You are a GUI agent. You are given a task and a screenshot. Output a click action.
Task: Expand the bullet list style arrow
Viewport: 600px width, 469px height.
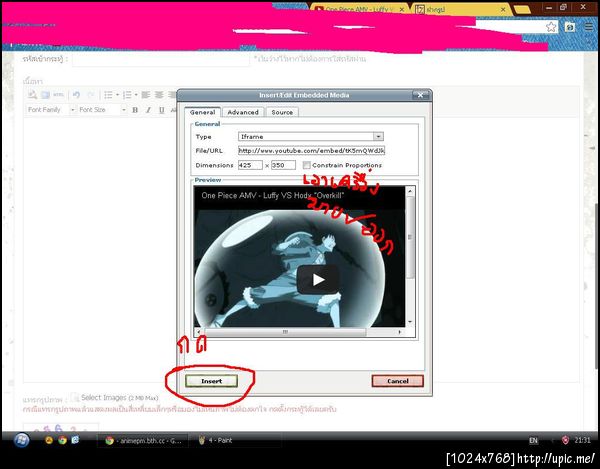tap(117, 95)
